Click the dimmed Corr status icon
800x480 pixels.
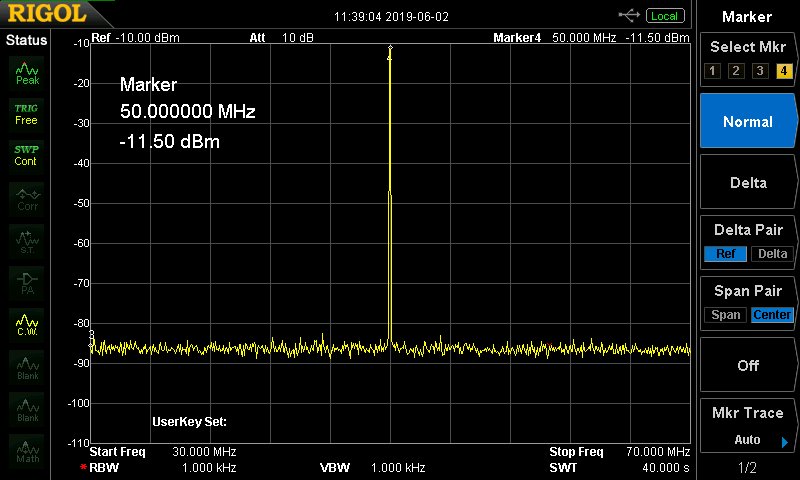27,199
